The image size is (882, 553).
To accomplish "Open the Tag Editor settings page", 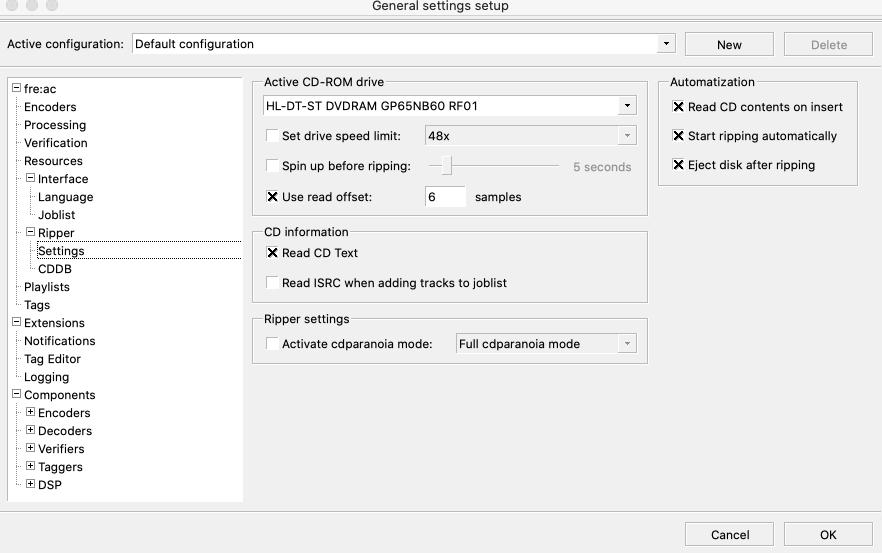I will point(52,359).
